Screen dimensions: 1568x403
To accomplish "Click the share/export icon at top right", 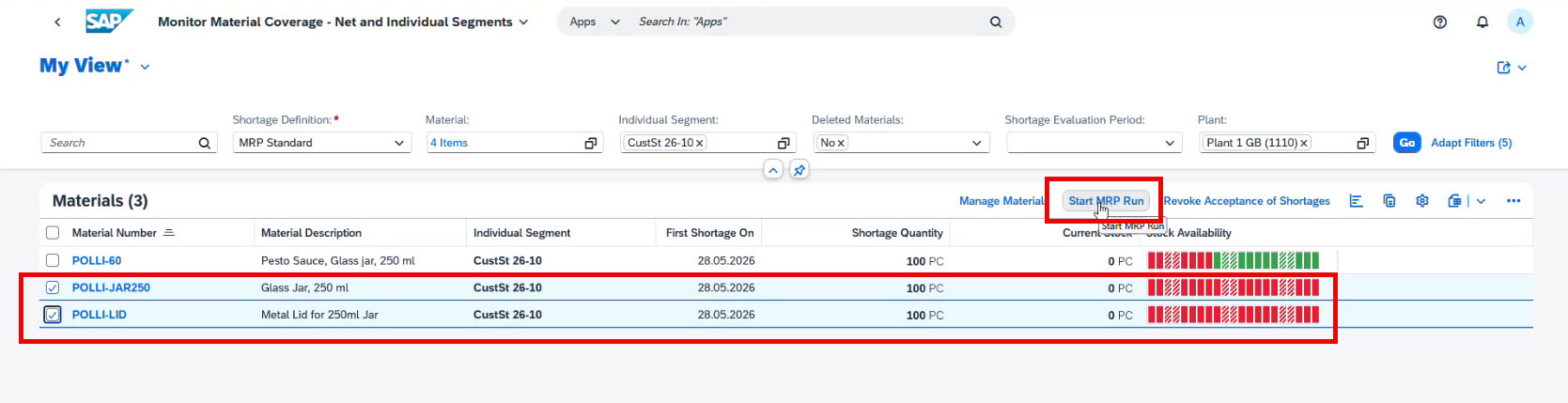I will (x=1503, y=68).
